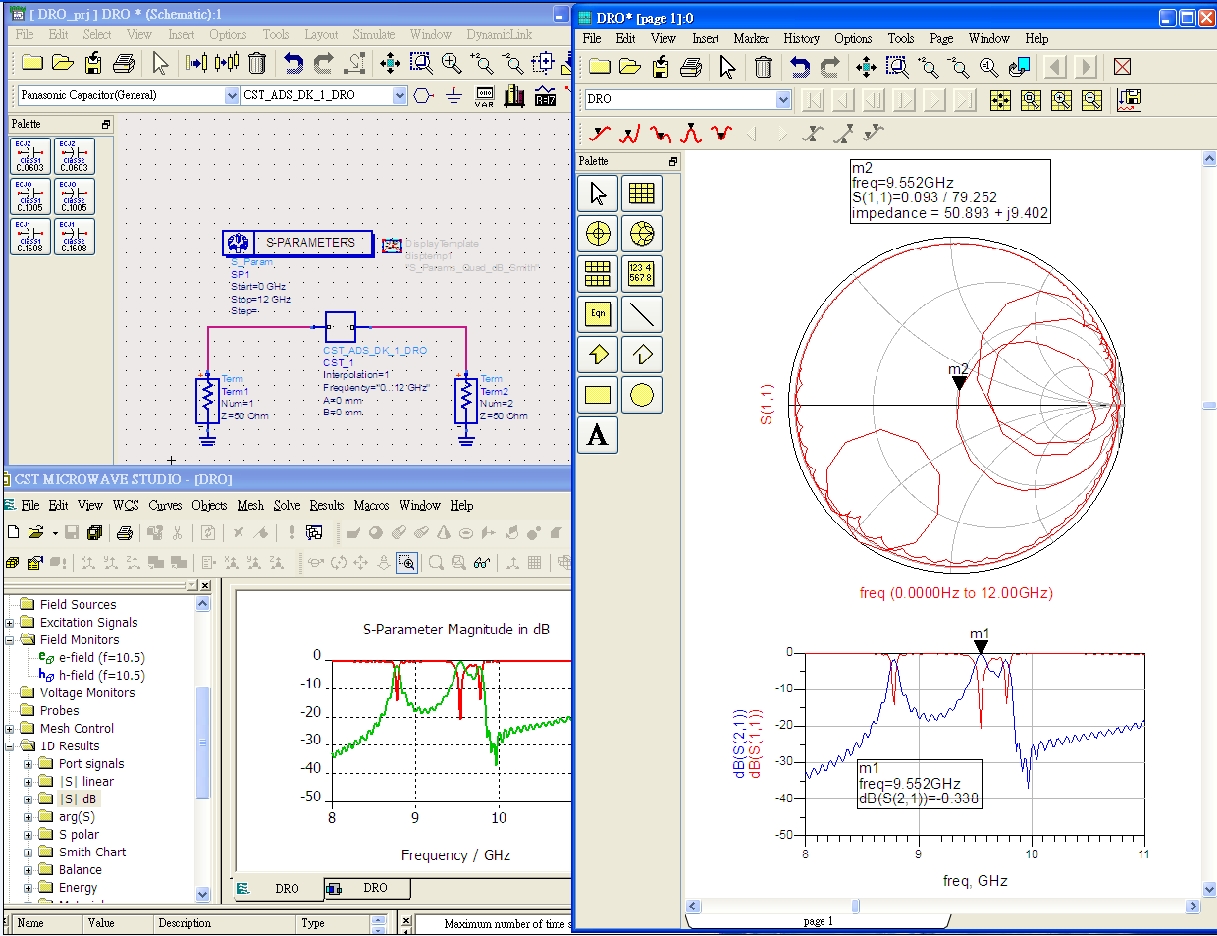Choose the List (numeric table) tool in the display palette
This screenshot has width=1217, height=936.
coord(642,274)
